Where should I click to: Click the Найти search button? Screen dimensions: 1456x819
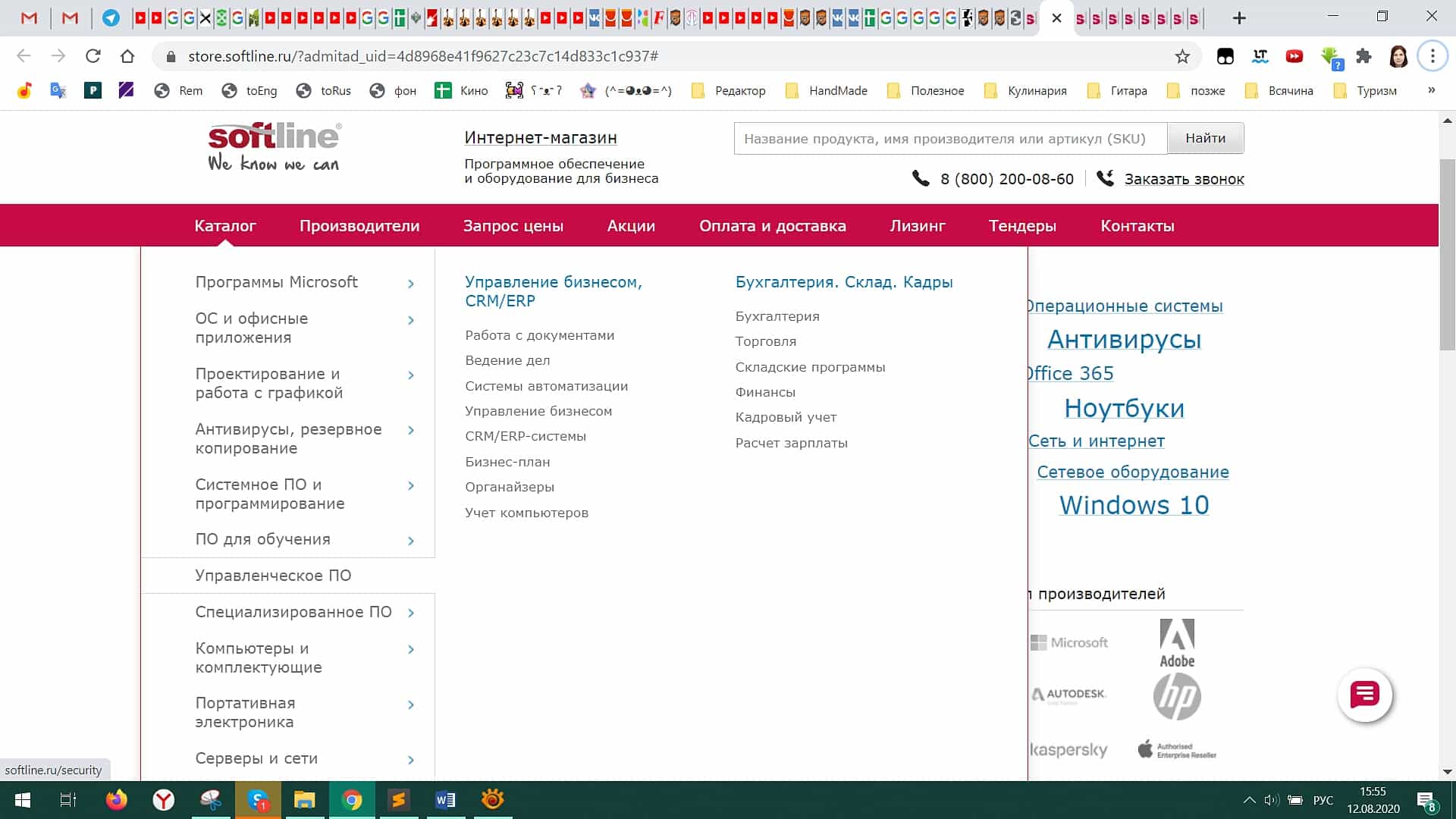coord(1205,138)
